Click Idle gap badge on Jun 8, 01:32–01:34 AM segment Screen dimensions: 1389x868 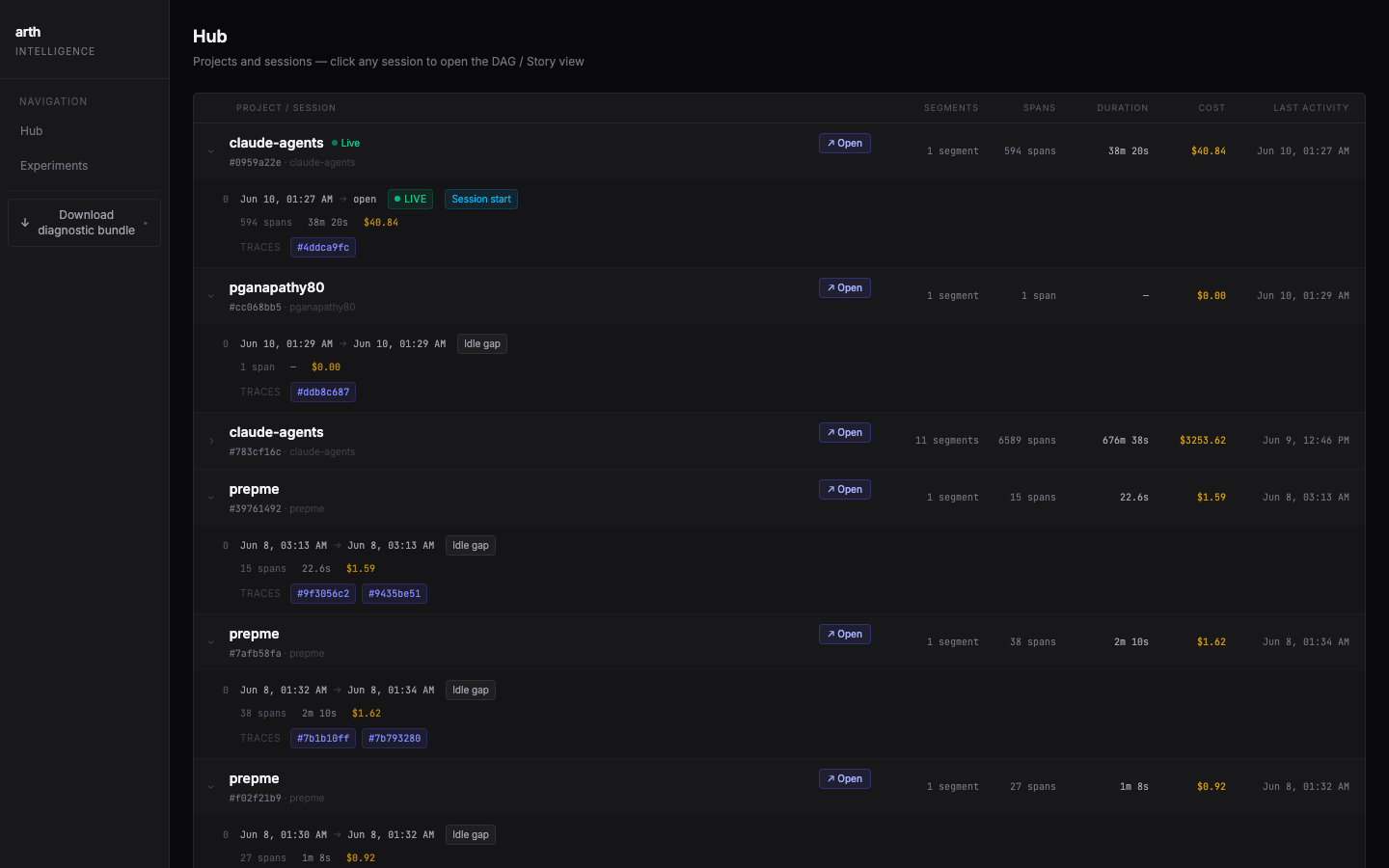471,691
